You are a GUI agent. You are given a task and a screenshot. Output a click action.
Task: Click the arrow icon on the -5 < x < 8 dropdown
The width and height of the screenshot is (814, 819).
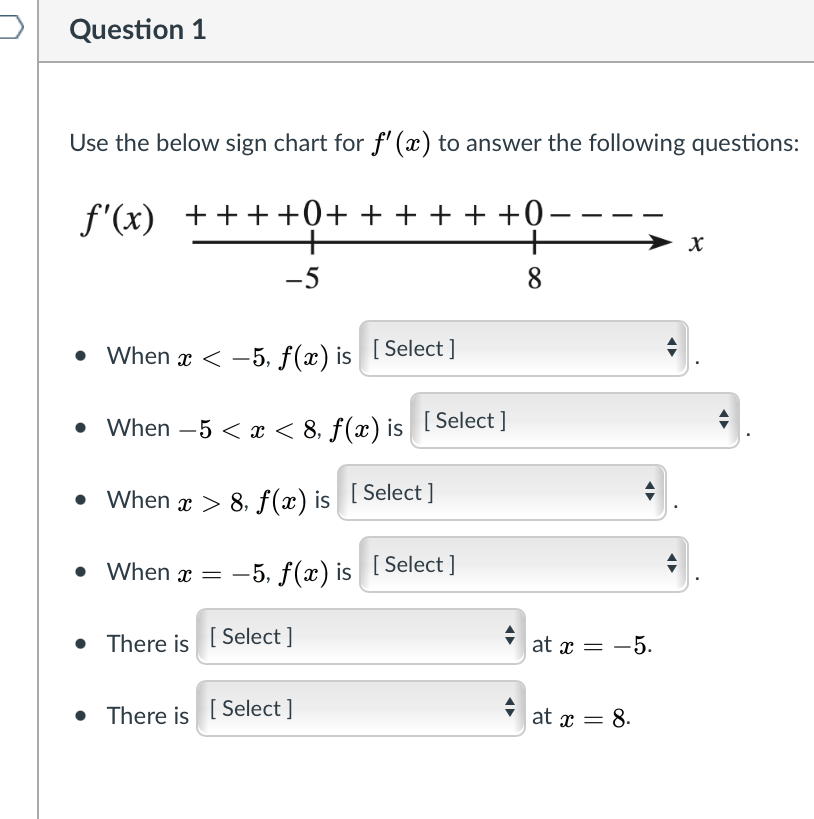pyautogui.click(x=725, y=420)
